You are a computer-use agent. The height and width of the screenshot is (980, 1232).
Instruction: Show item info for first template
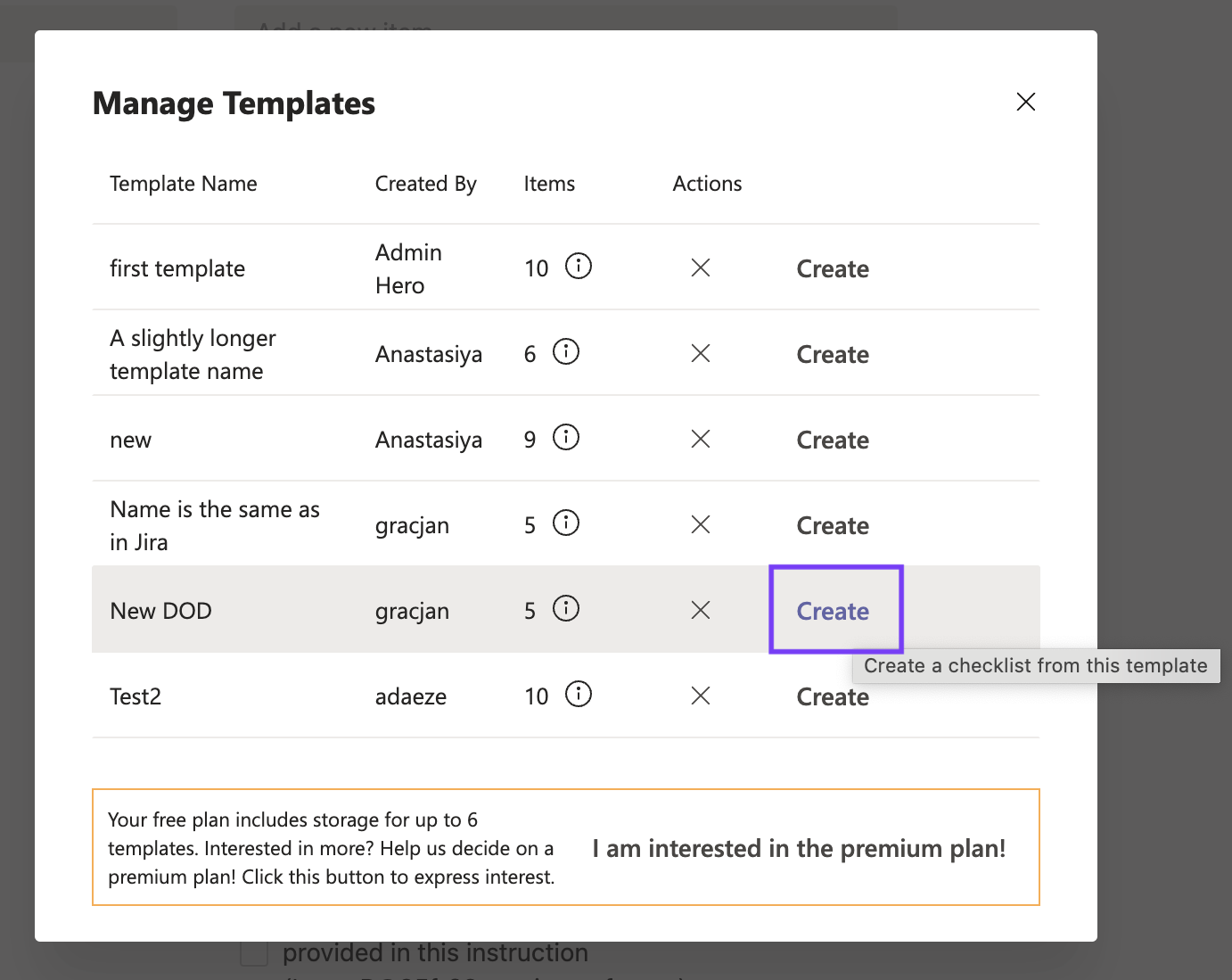pos(579,267)
